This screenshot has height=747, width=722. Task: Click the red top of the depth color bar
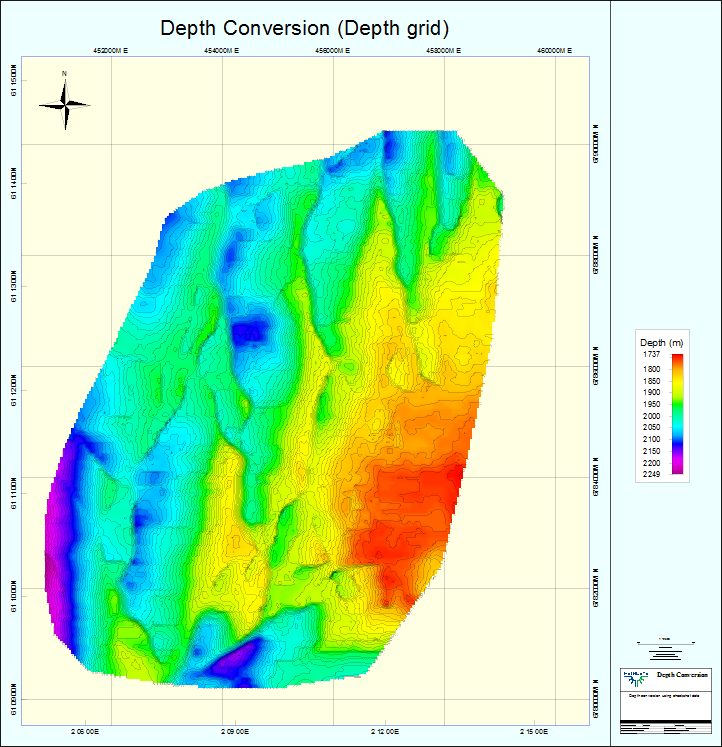(x=677, y=360)
